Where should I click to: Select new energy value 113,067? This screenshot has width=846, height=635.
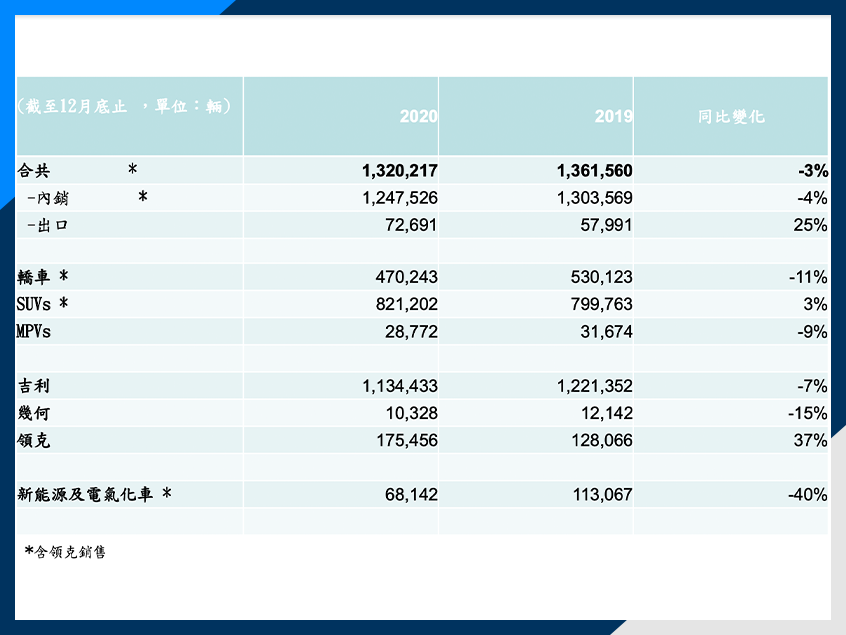[602, 495]
